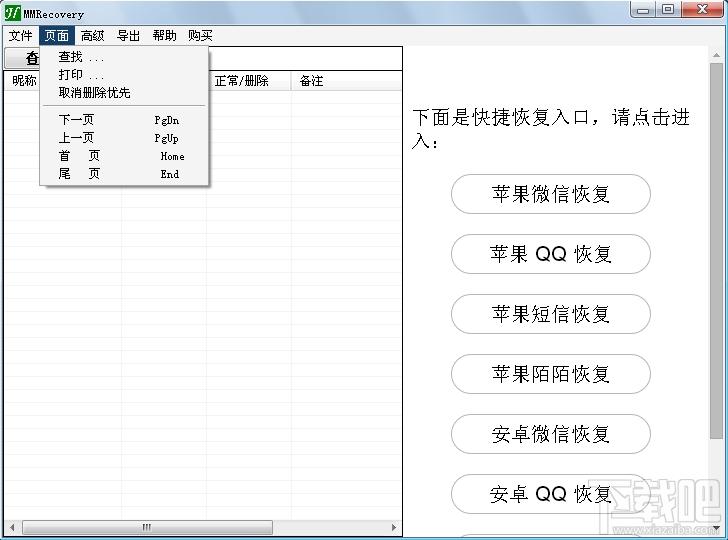This screenshot has width=728, height=540.
Task: Click the table's left scroll arrow
Action: click(x=12, y=527)
